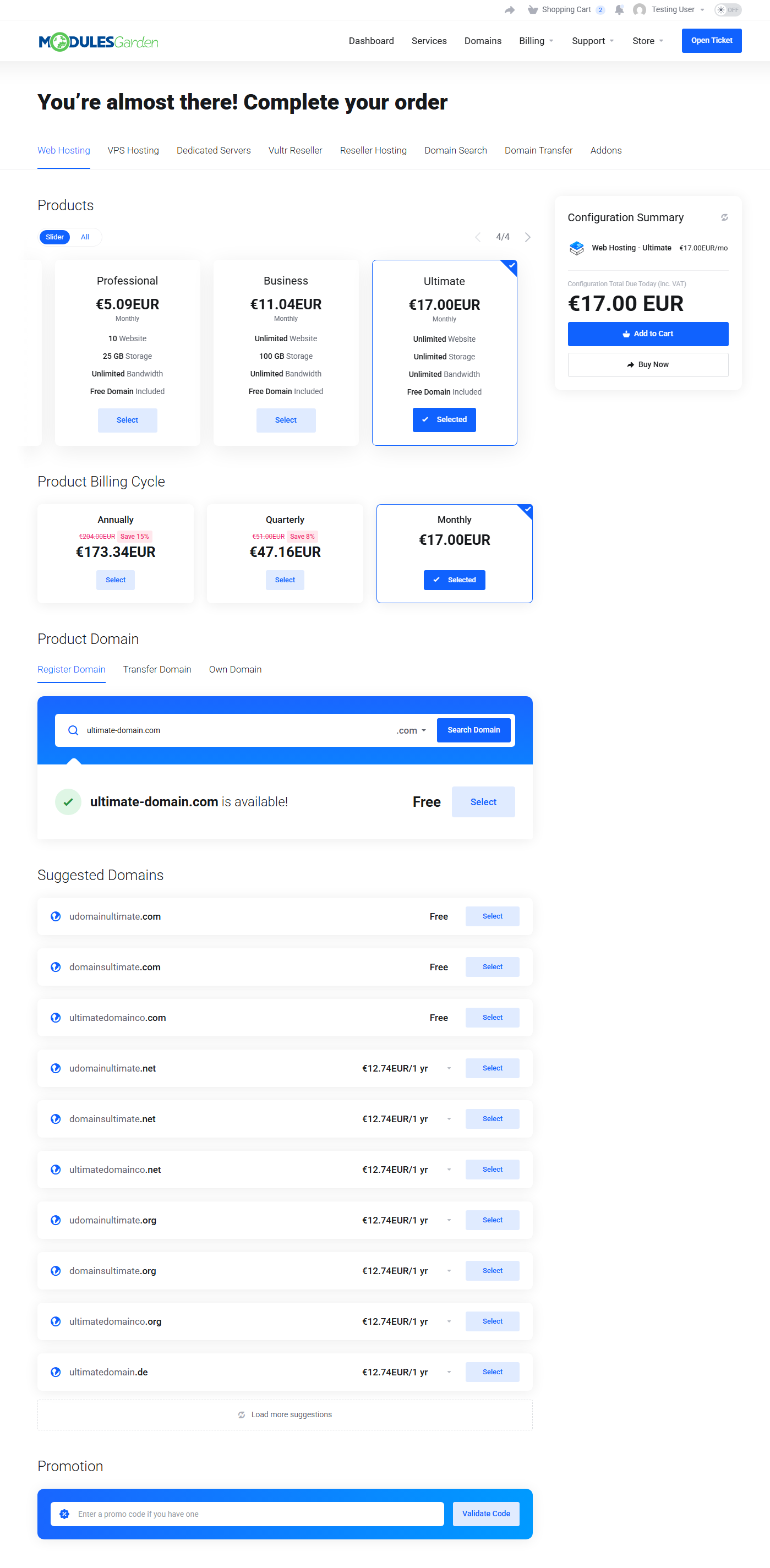Click Search Domain button
Viewport: 770px width, 1568px height.
coord(473,730)
